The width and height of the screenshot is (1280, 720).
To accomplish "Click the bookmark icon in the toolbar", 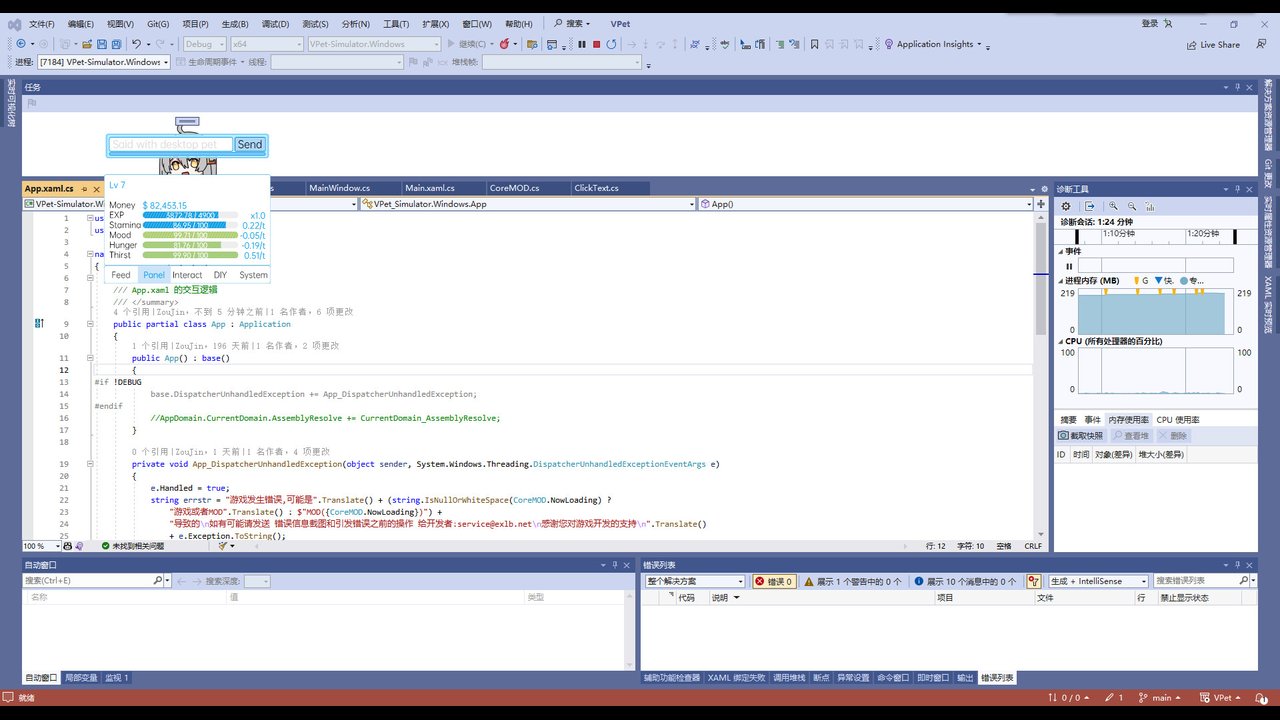I will [815, 44].
